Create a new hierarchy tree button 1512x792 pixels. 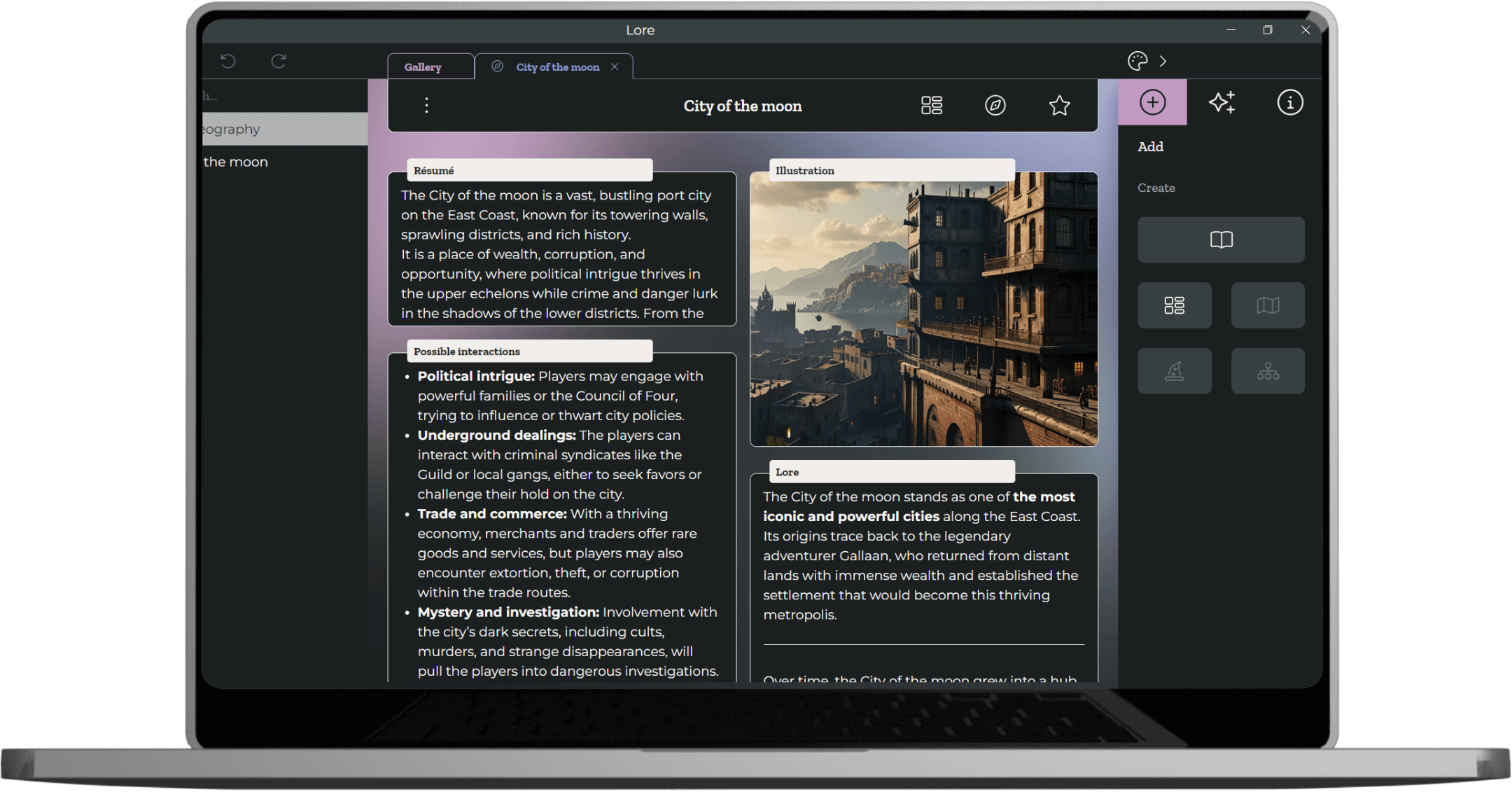(x=1268, y=370)
